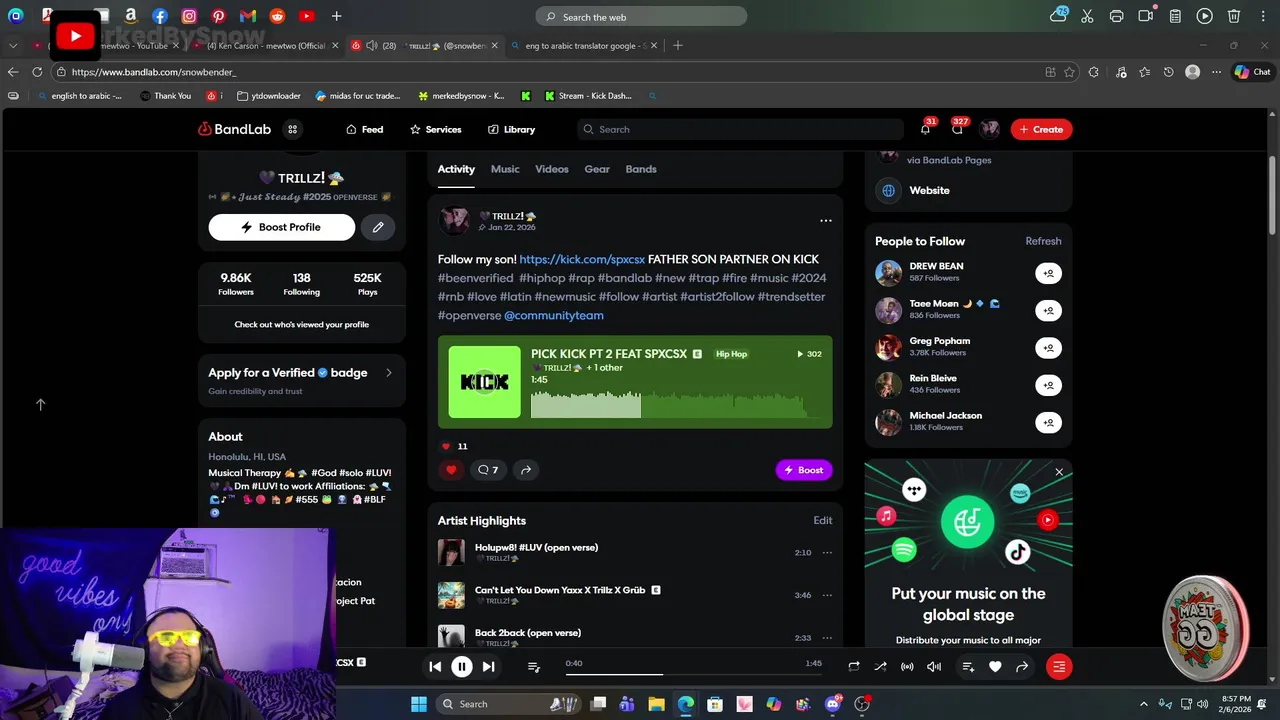Follow Taee Moøn with plus button
Image resolution: width=1280 pixels, height=720 pixels.
click(1048, 310)
